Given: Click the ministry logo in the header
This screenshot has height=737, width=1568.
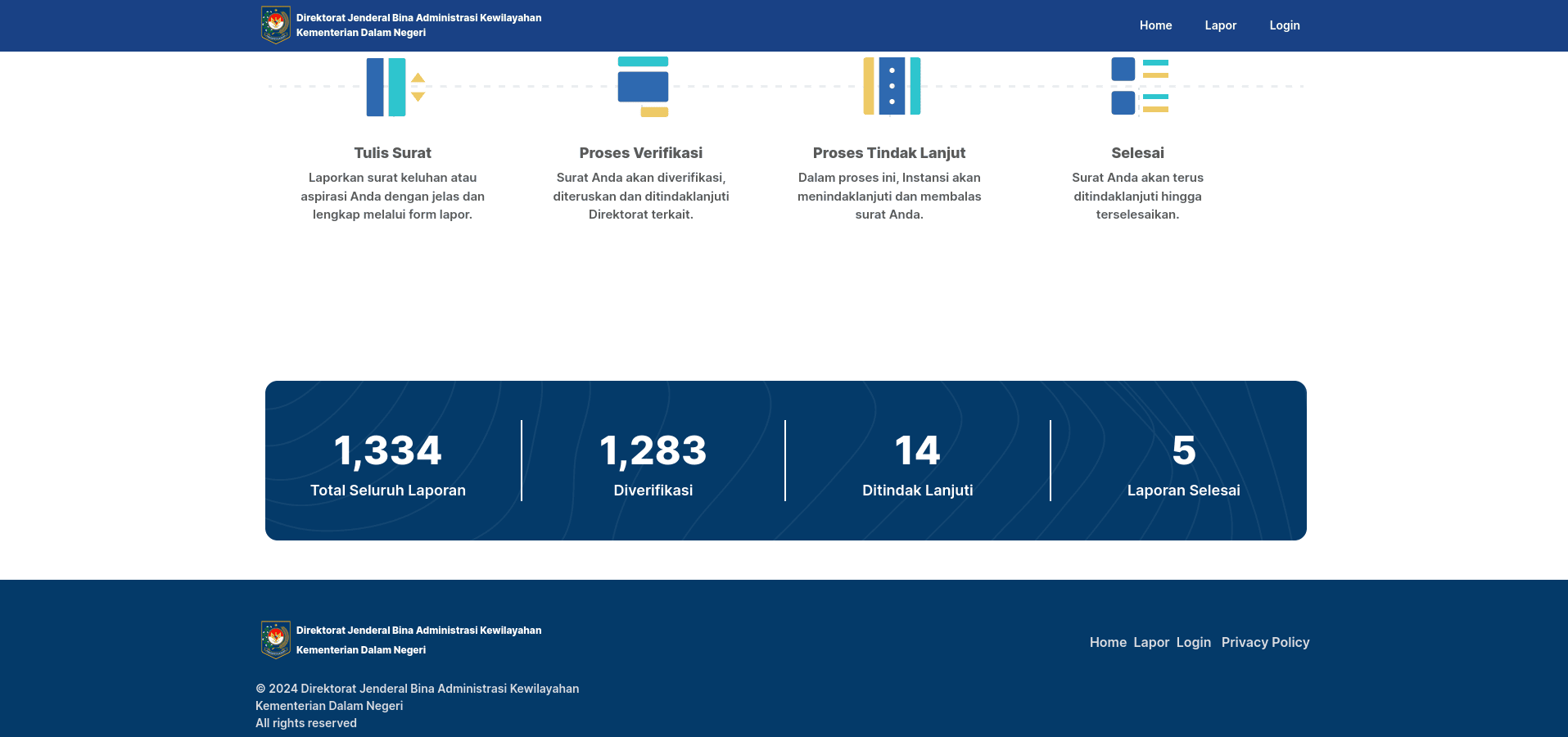Looking at the screenshot, I should click(x=276, y=25).
